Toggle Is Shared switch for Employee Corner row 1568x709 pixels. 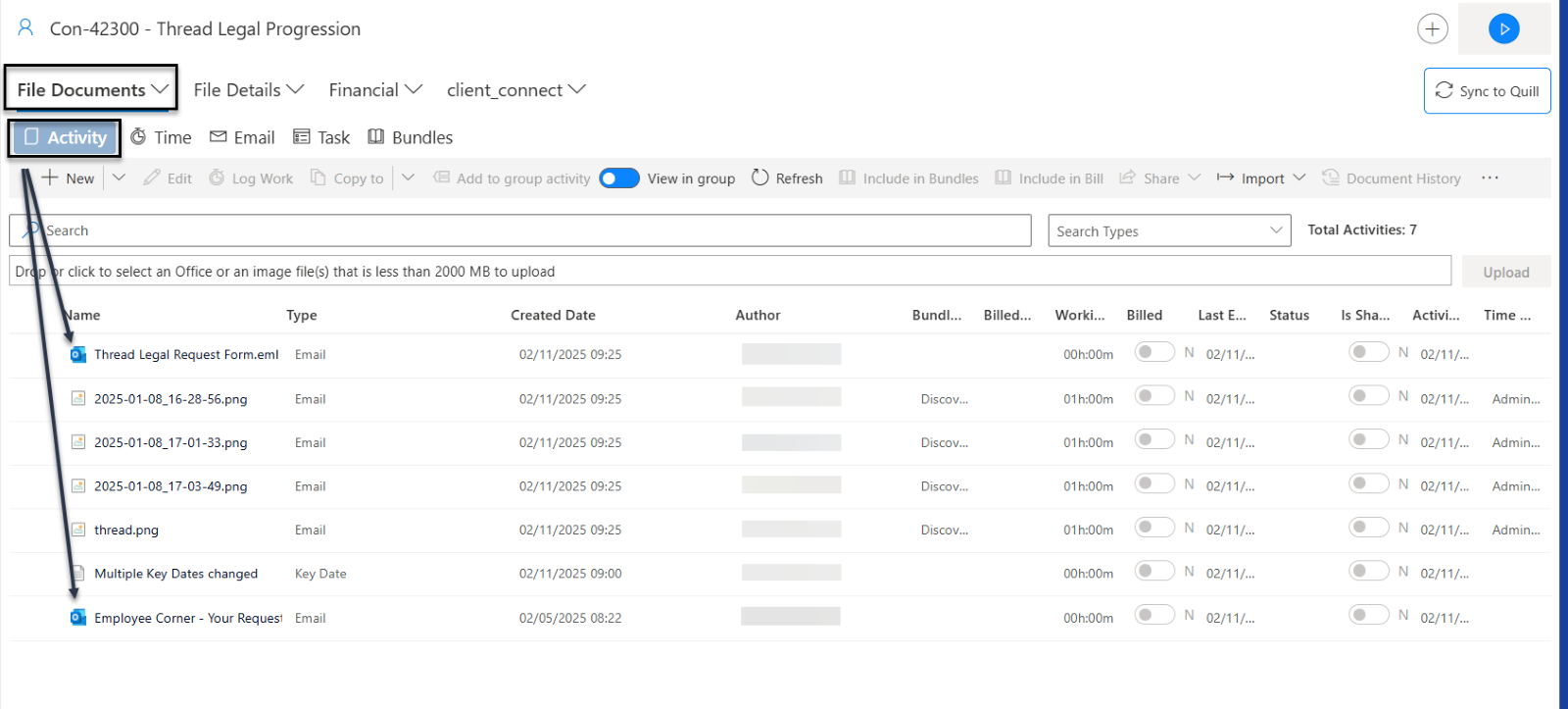click(x=1369, y=615)
